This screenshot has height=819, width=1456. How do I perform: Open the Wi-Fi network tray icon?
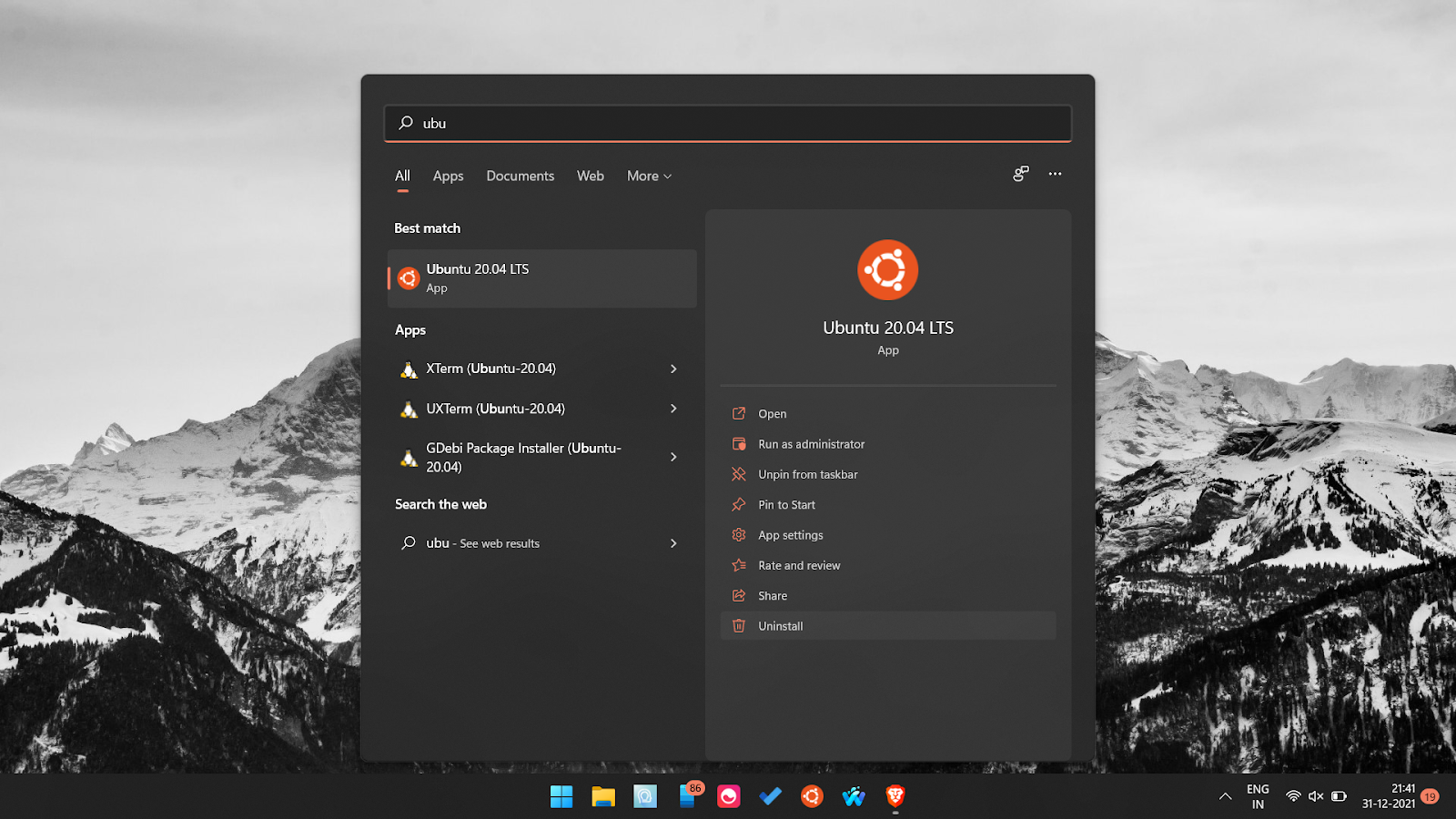[x=1293, y=796]
